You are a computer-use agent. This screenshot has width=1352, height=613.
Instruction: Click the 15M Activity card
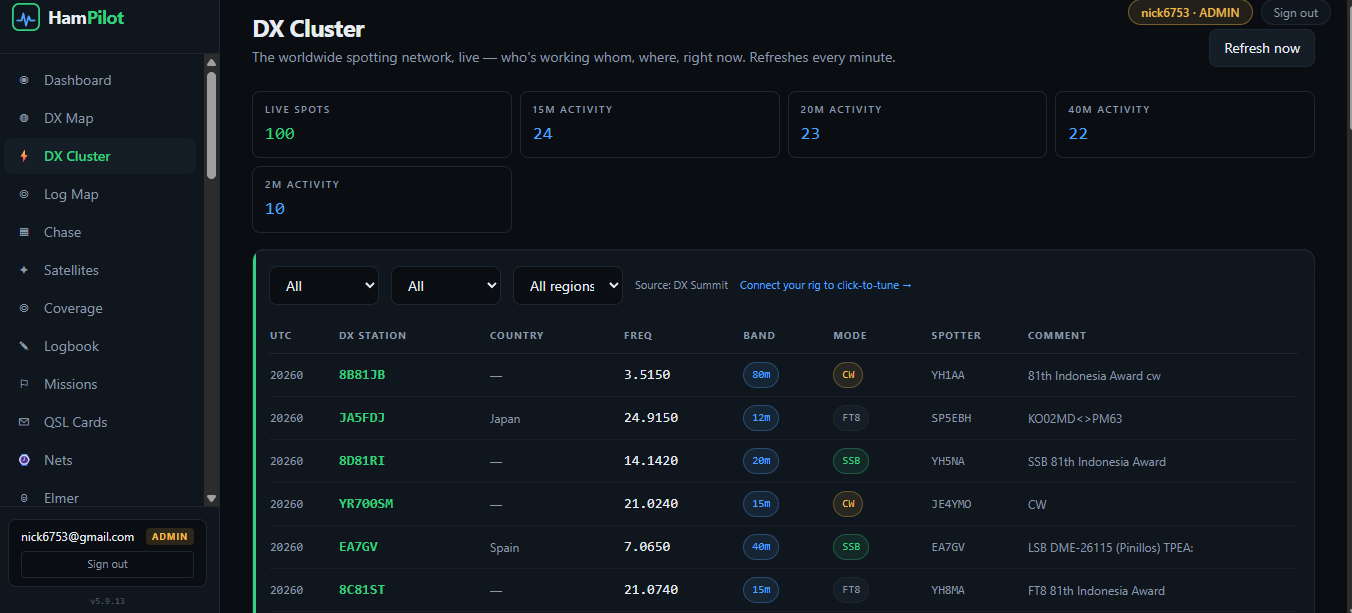(650, 125)
